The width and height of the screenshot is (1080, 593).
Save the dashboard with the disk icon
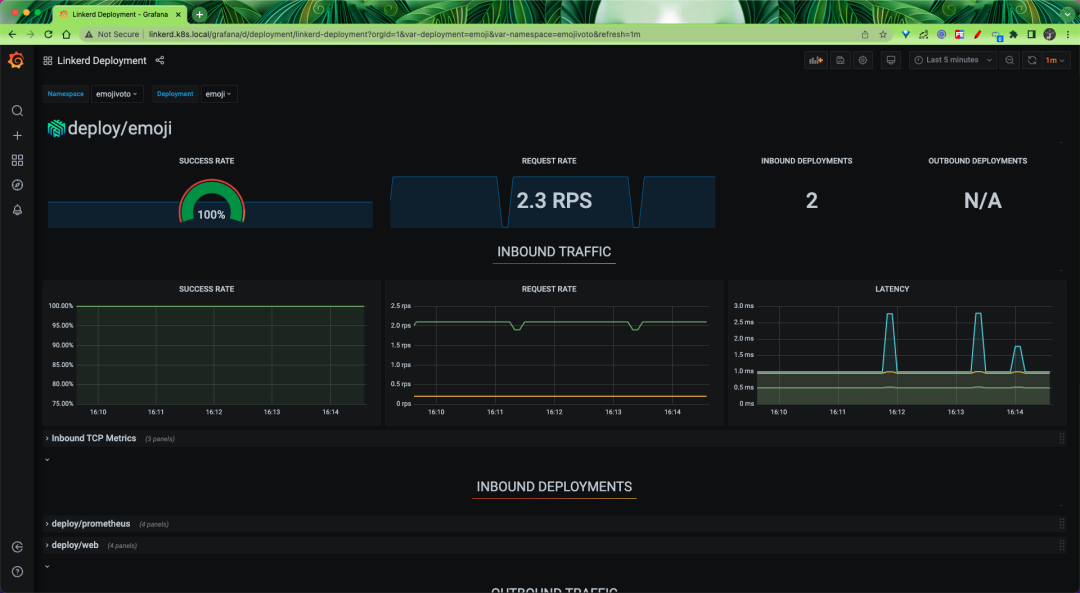coord(840,61)
